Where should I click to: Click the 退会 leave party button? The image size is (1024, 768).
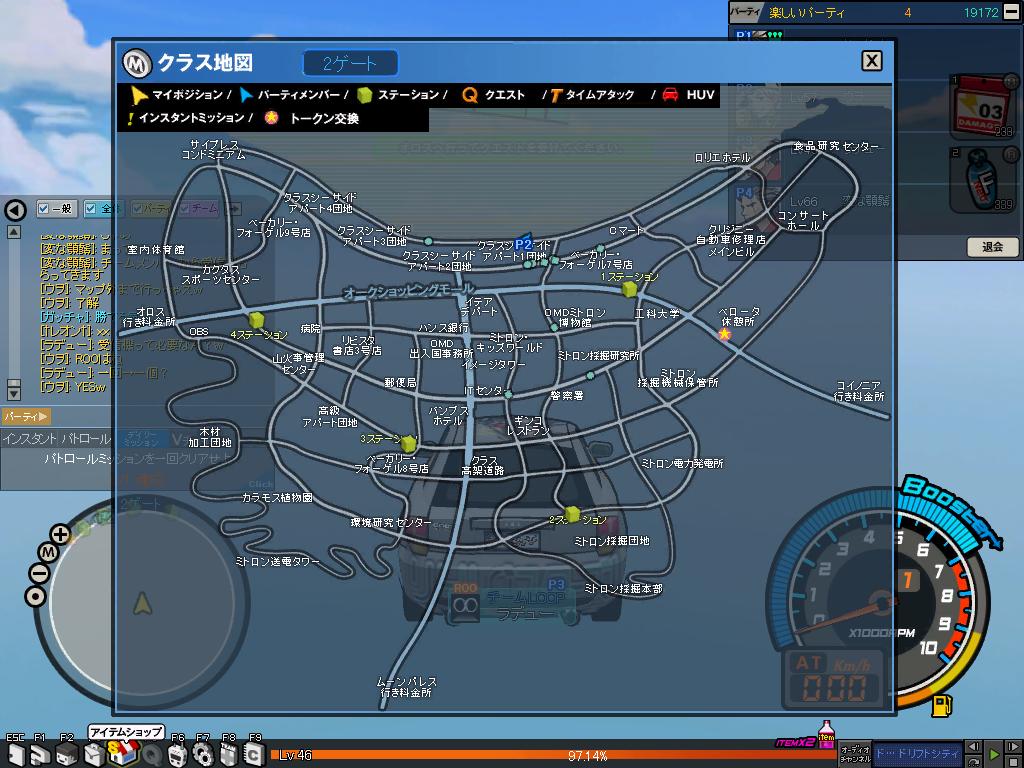(993, 246)
